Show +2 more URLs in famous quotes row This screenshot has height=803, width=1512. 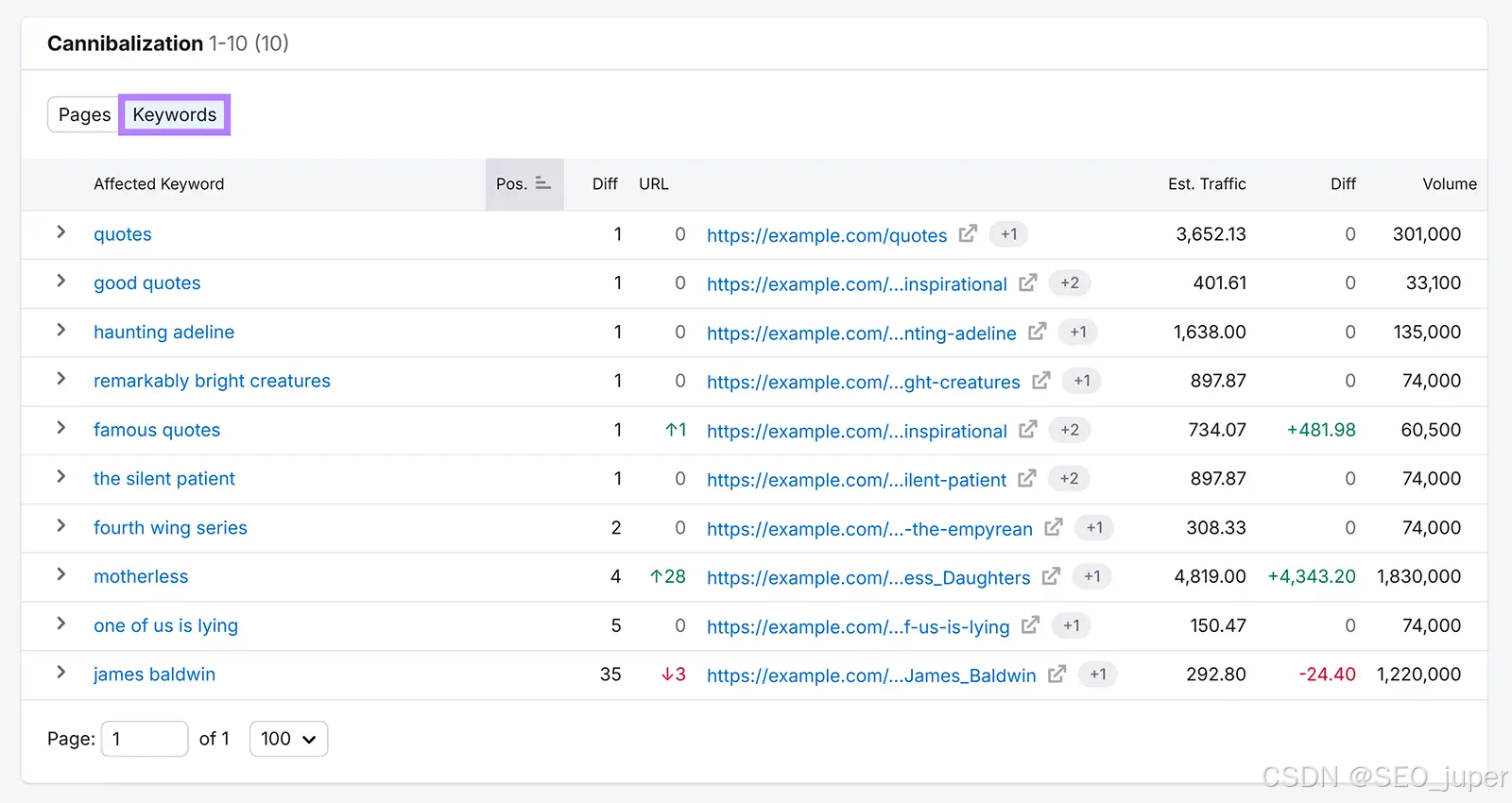tap(1070, 430)
